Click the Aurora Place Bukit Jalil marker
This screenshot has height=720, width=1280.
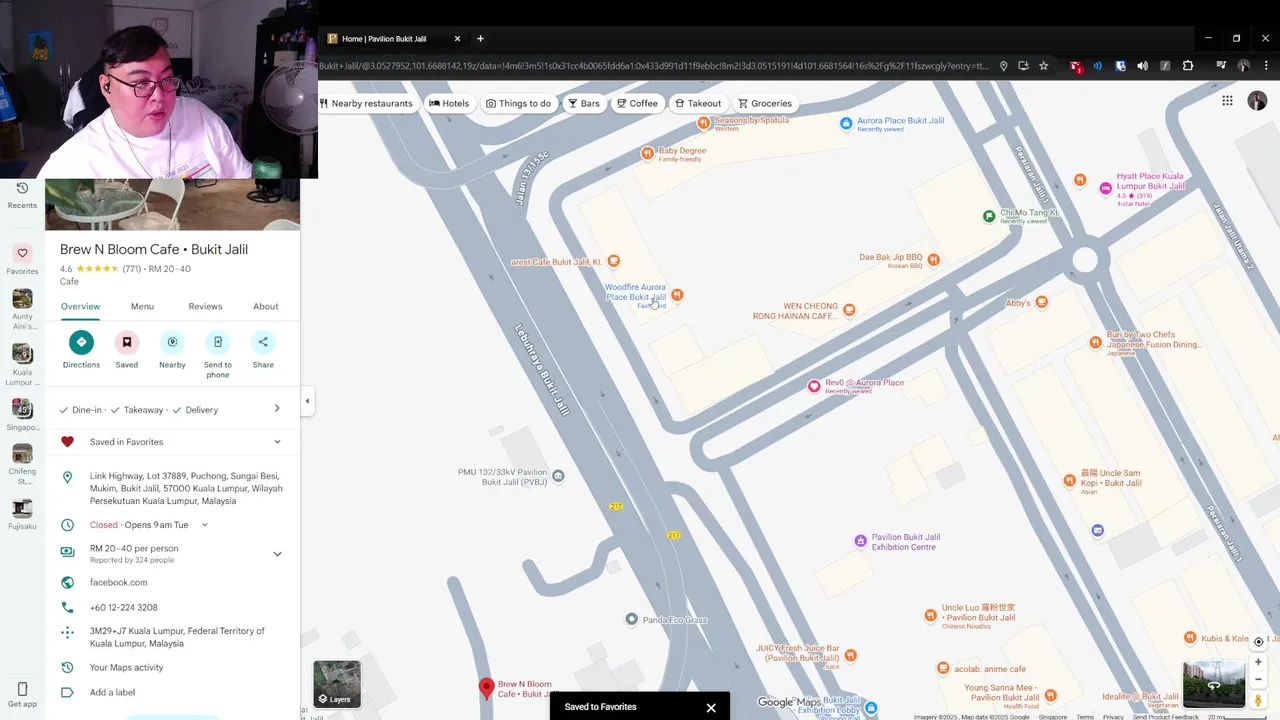846,123
